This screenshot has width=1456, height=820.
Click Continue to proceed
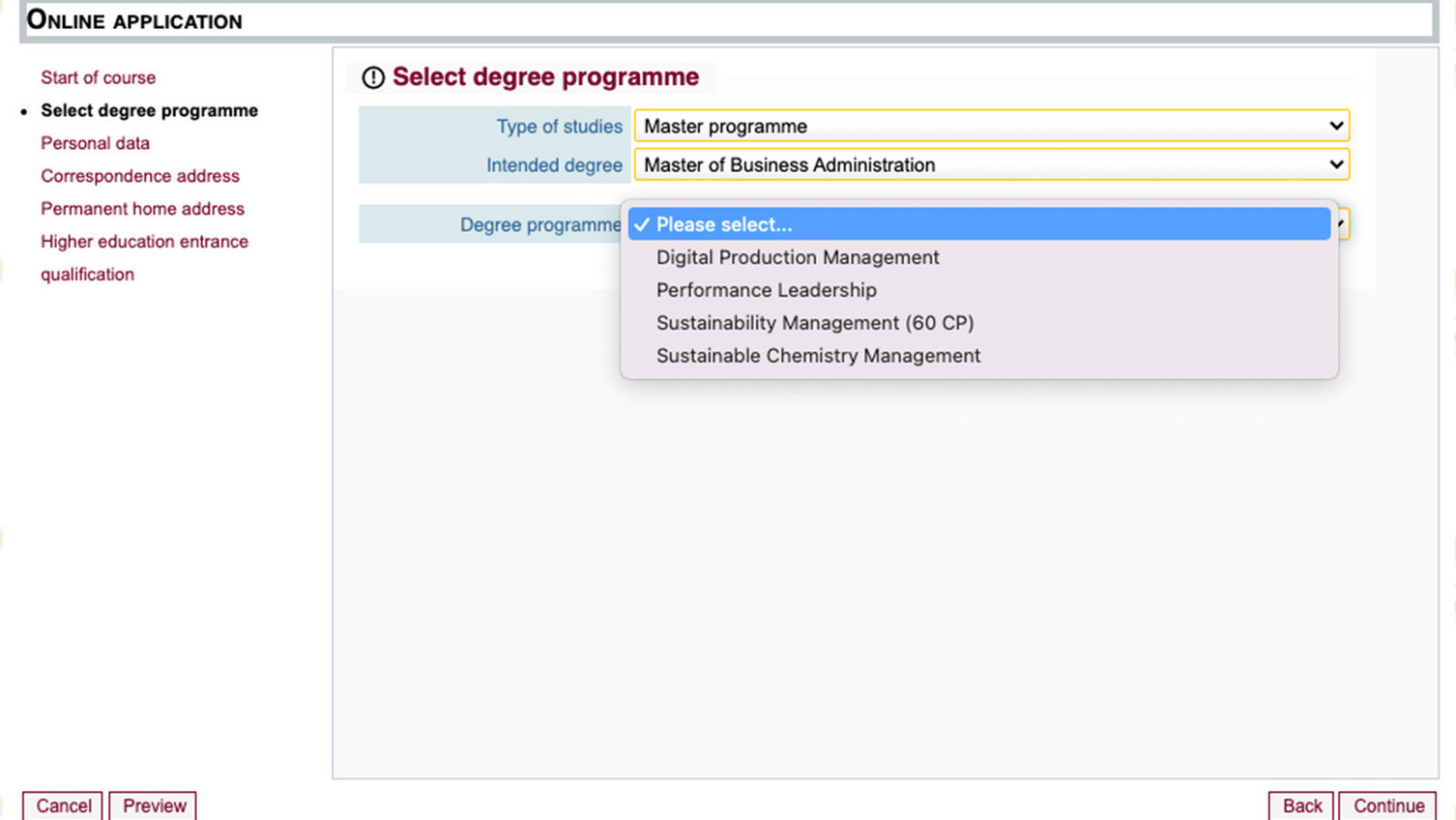coord(1387,805)
